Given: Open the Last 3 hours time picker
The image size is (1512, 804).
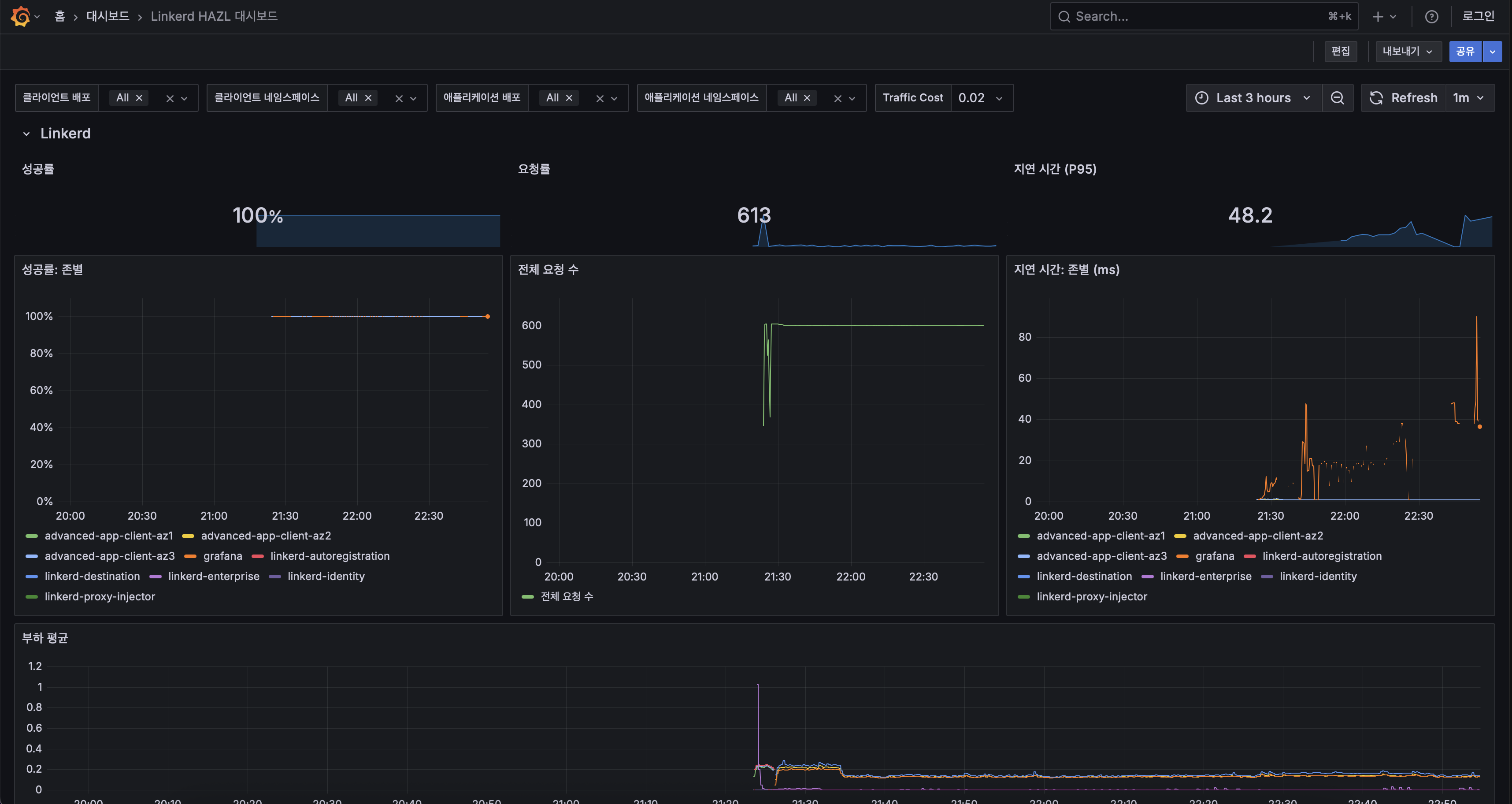Looking at the screenshot, I should click(x=1253, y=98).
